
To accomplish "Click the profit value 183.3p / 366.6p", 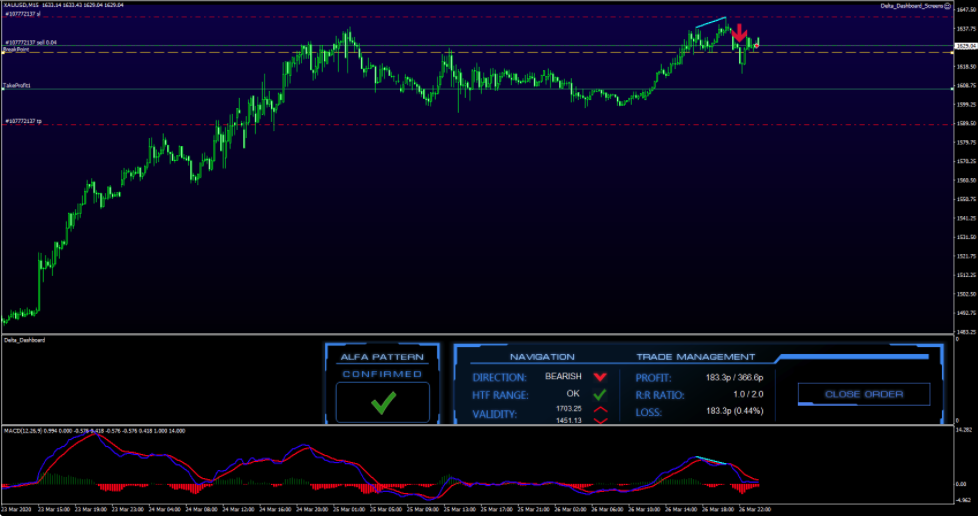I will click(x=735, y=377).
